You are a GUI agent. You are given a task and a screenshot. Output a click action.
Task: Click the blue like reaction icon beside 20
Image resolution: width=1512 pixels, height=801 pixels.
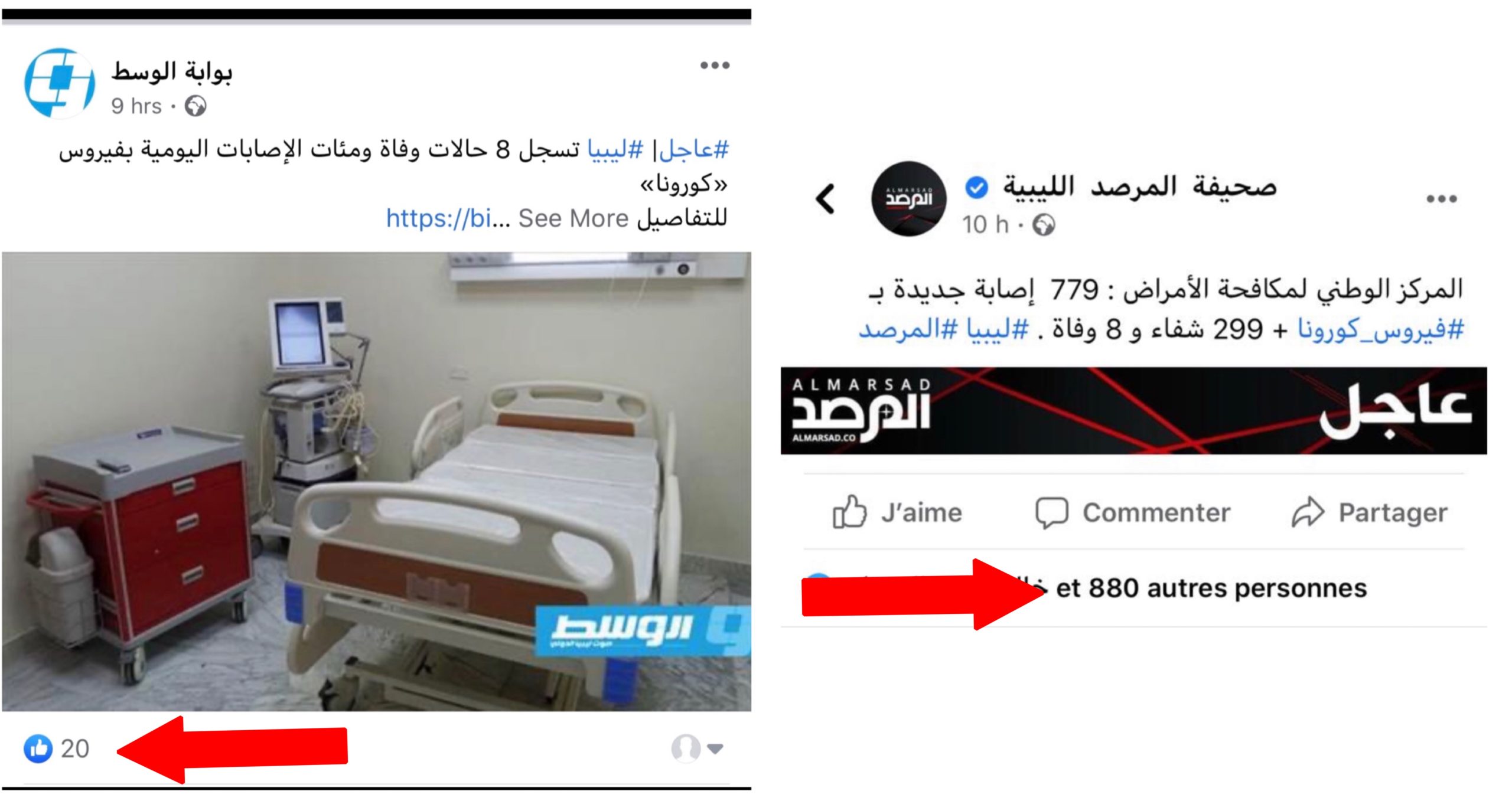[x=38, y=748]
